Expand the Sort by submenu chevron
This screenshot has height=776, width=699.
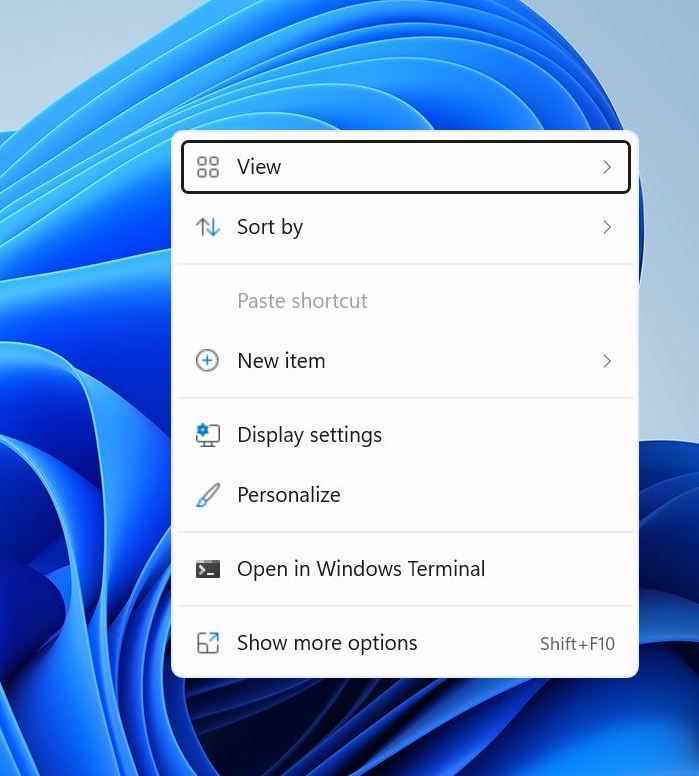pyautogui.click(x=607, y=227)
